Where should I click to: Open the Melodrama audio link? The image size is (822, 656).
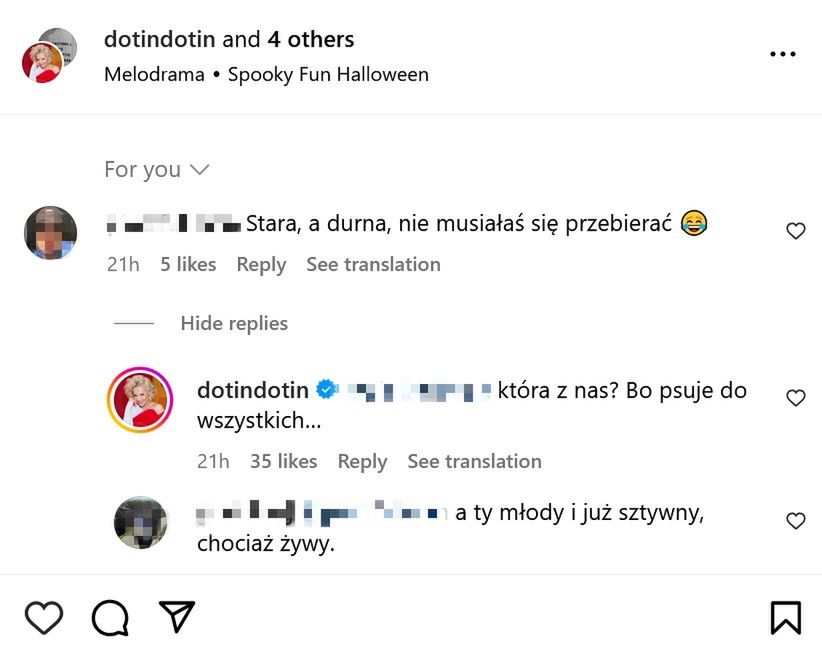pyautogui.click(x=154, y=74)
